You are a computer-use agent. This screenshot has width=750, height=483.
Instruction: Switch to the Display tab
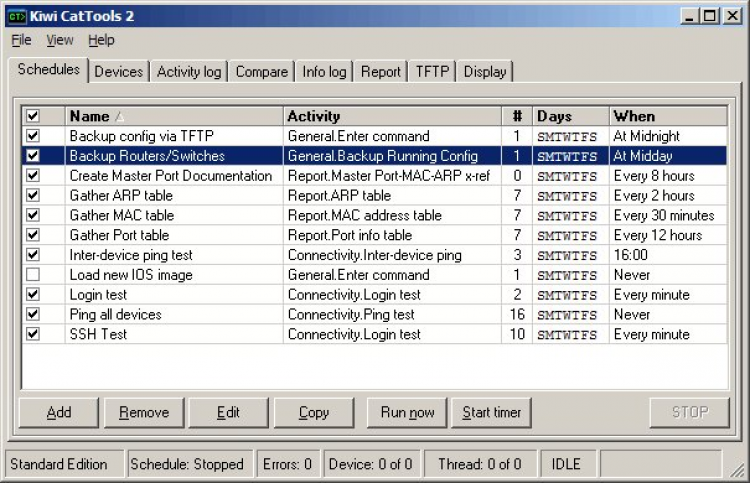(x=485, y=72)
